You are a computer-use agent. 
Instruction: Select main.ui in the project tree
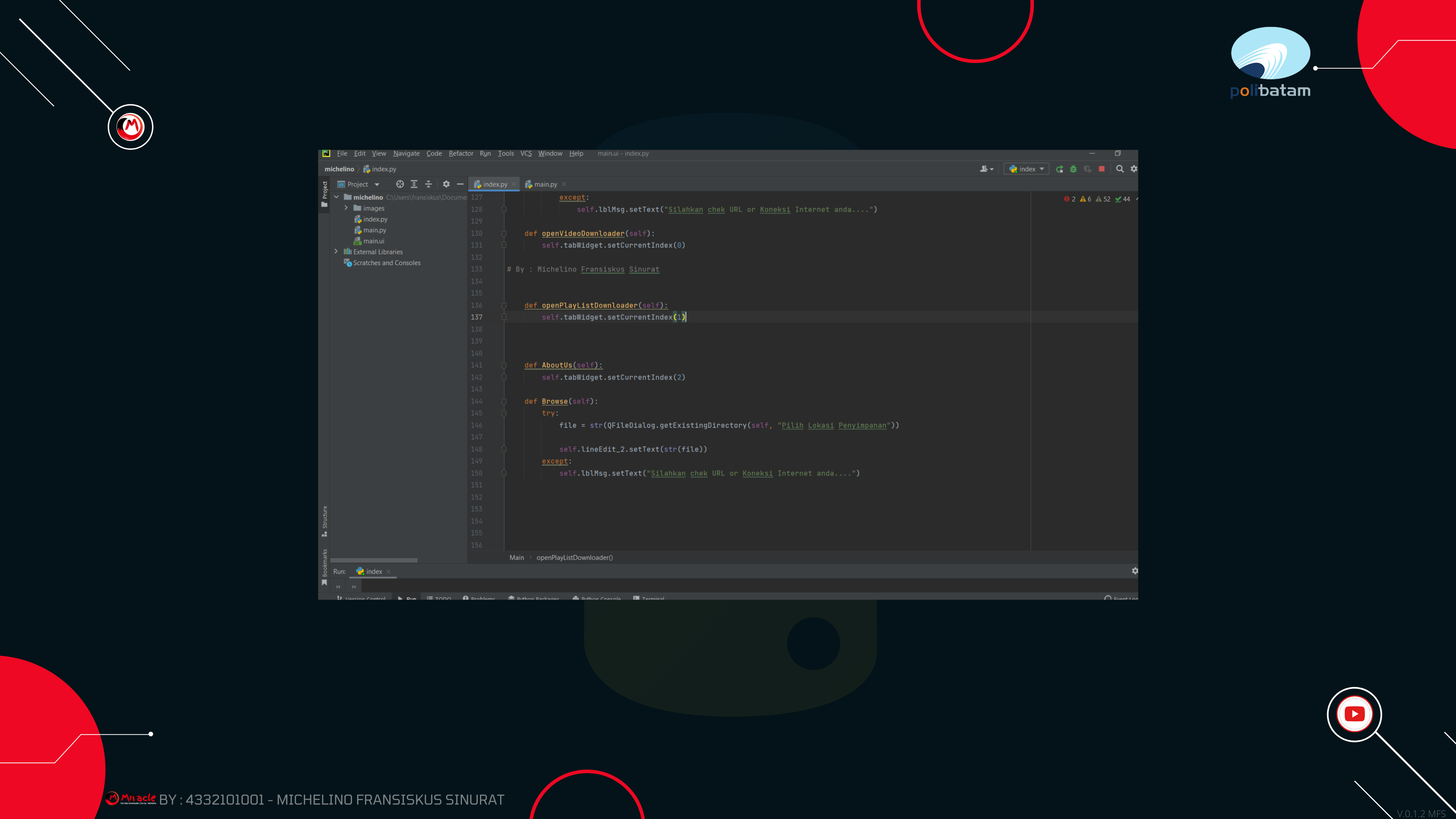pyautogui.click(x=373, y=241)
